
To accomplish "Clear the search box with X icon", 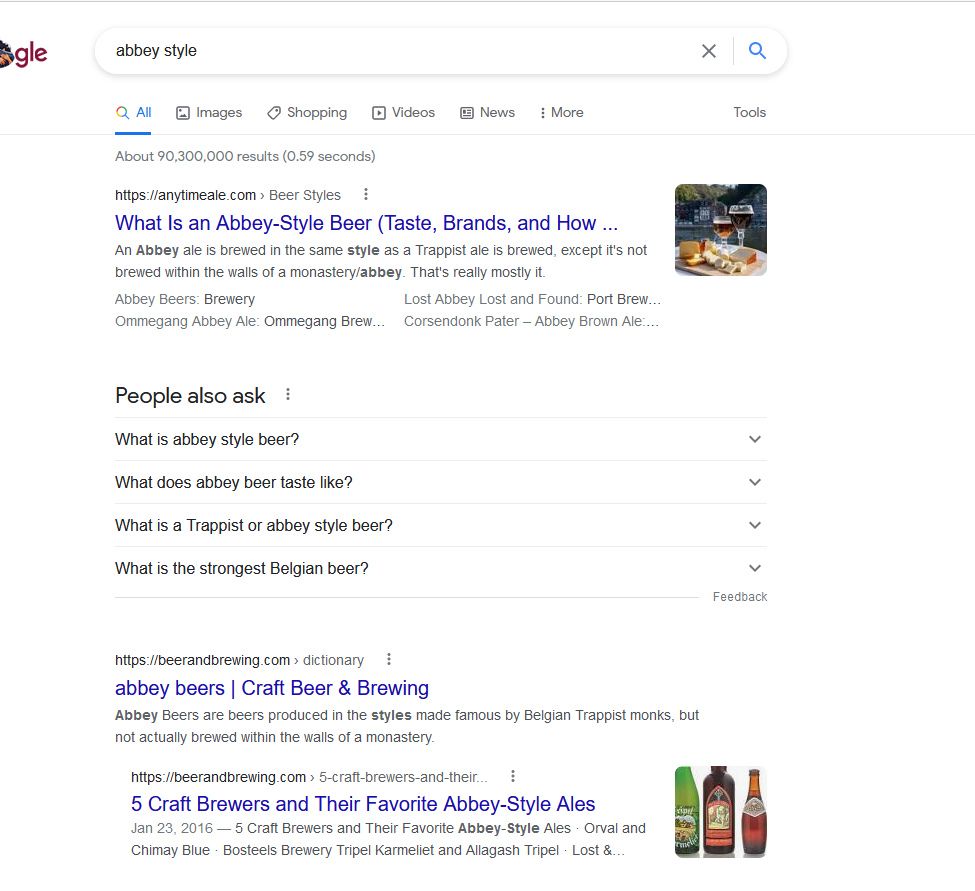I will coord(708,51).
